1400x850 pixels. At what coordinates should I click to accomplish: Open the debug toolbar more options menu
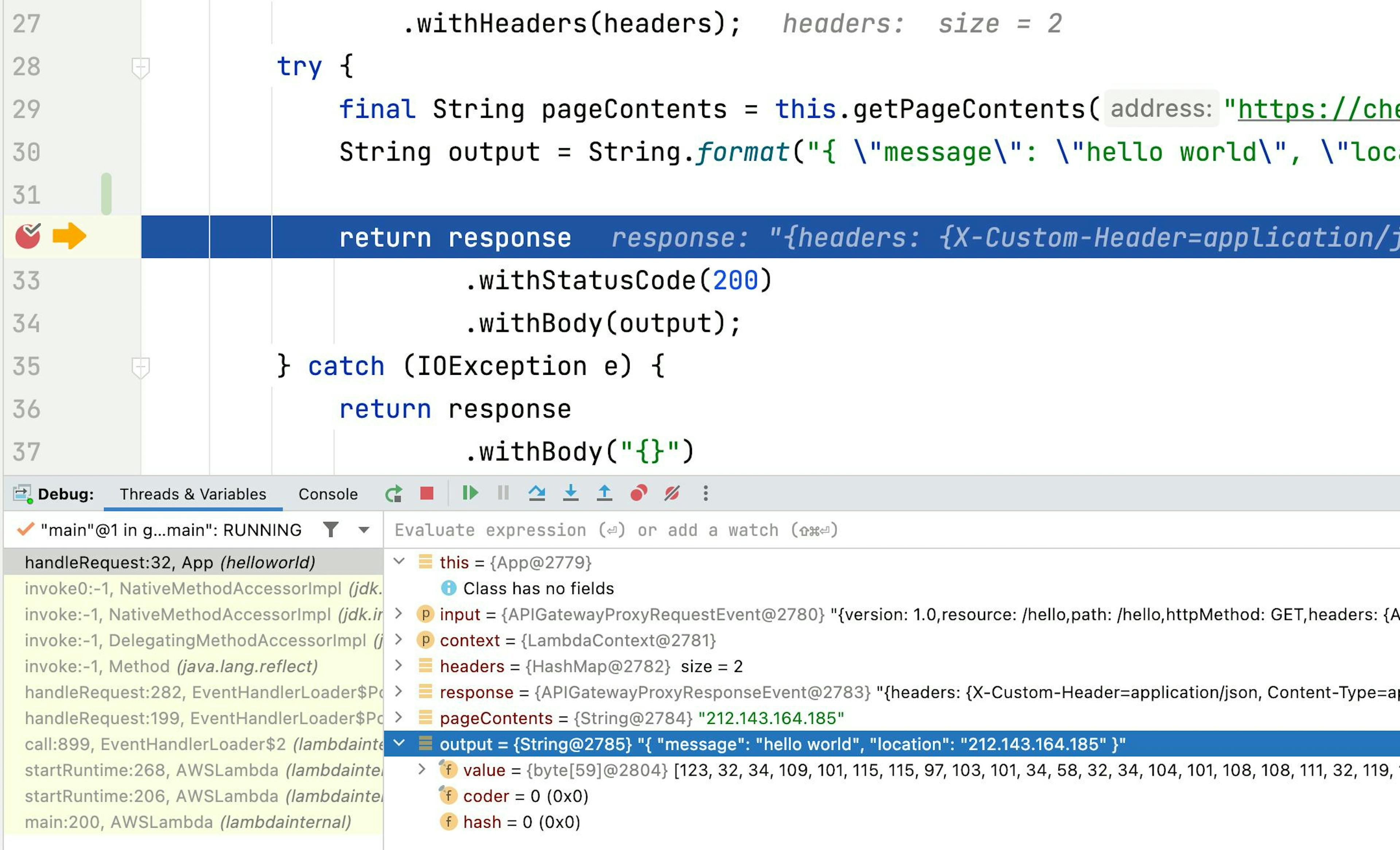tap(706, 493)
